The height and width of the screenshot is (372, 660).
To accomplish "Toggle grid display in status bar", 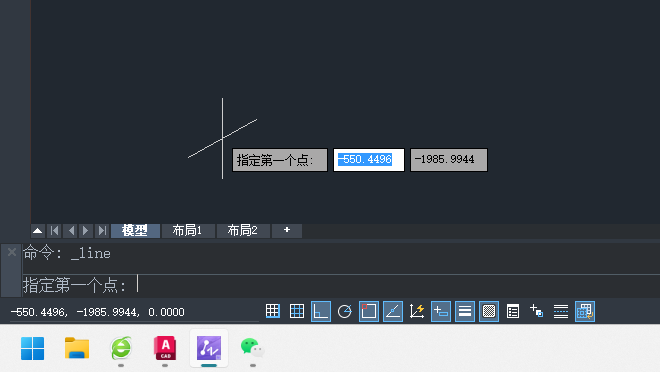I will [297, 311].
